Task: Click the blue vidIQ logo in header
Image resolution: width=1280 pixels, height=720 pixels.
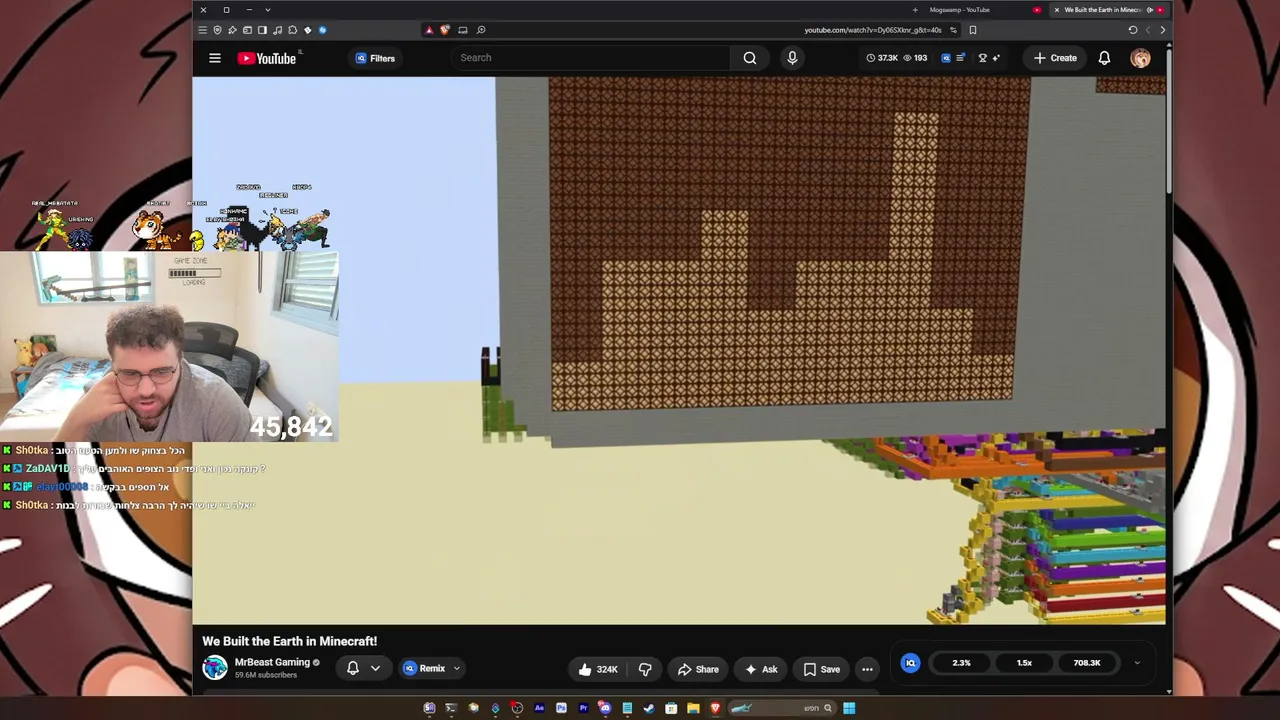Action: pyautogui.click(x=946, y=58)
